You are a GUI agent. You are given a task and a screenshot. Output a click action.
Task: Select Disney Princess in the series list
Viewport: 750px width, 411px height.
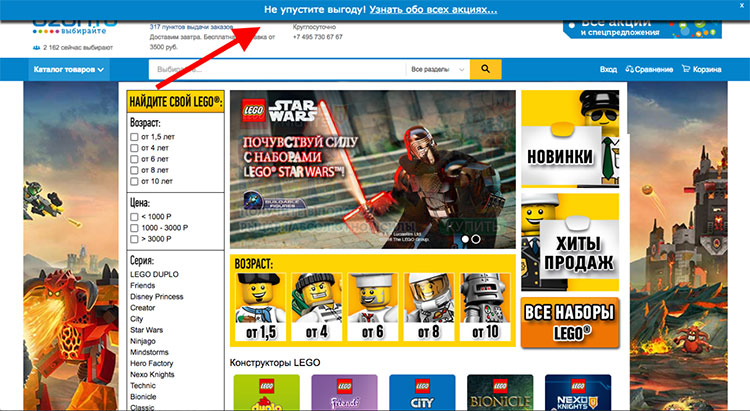pos(157,297)
